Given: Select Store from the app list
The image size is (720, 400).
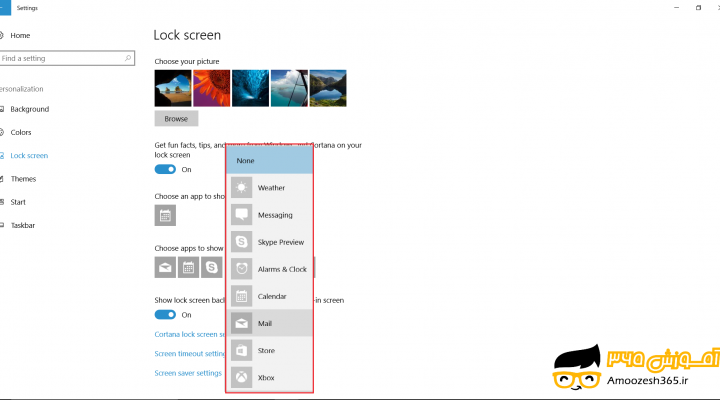Looking at the screenshot, I should 270,350.
